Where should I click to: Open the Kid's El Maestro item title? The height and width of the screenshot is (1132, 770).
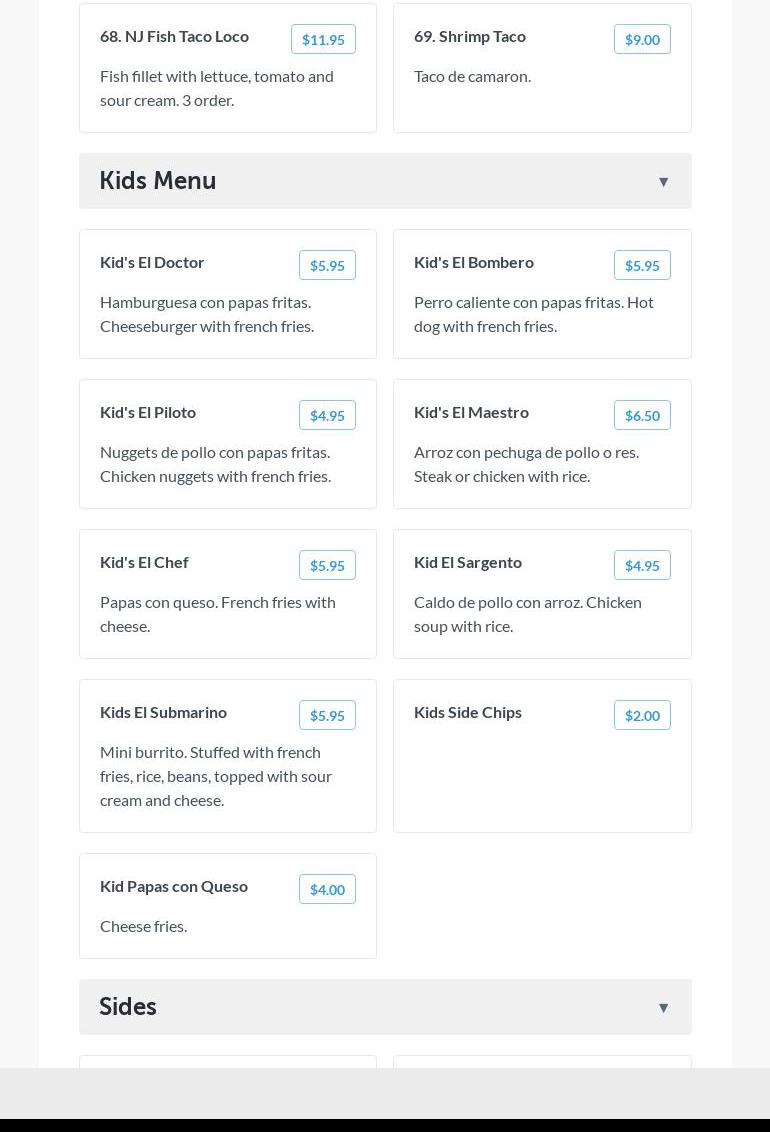[x=471, y=412]
